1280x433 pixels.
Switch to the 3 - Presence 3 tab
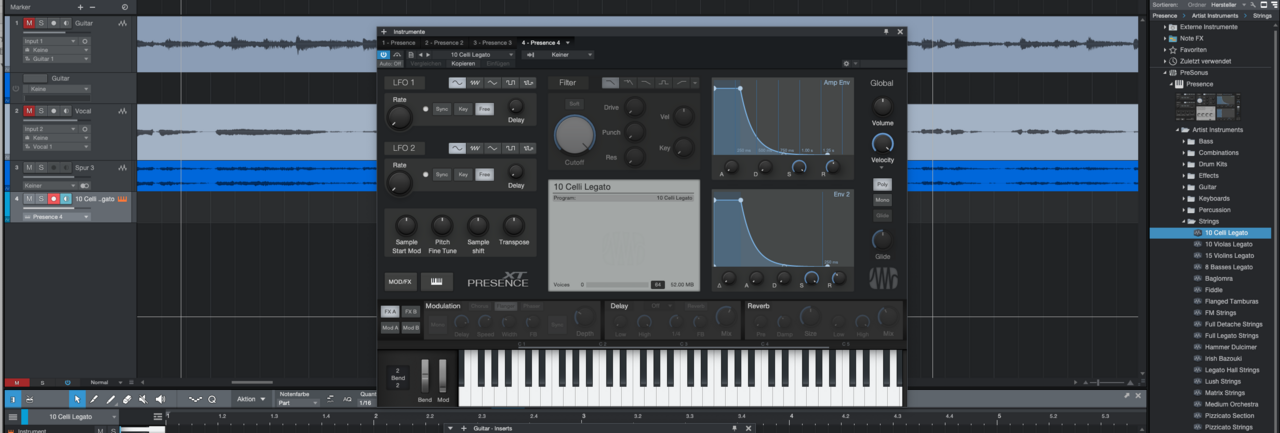click(x=492, y=43)
